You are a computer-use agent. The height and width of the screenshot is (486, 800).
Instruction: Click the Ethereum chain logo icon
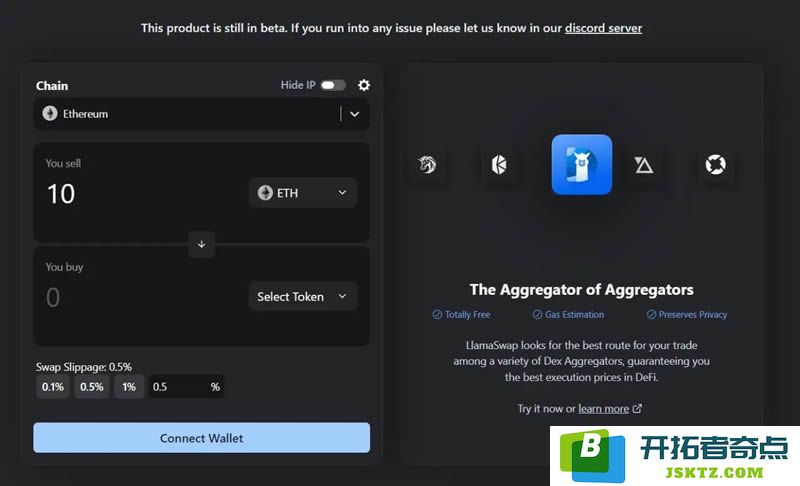pyautogui.click(x=50, y=113)
